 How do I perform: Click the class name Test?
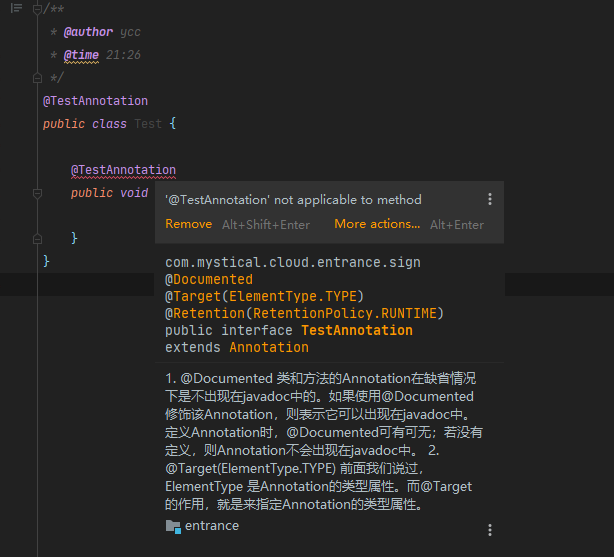[148, 124]
